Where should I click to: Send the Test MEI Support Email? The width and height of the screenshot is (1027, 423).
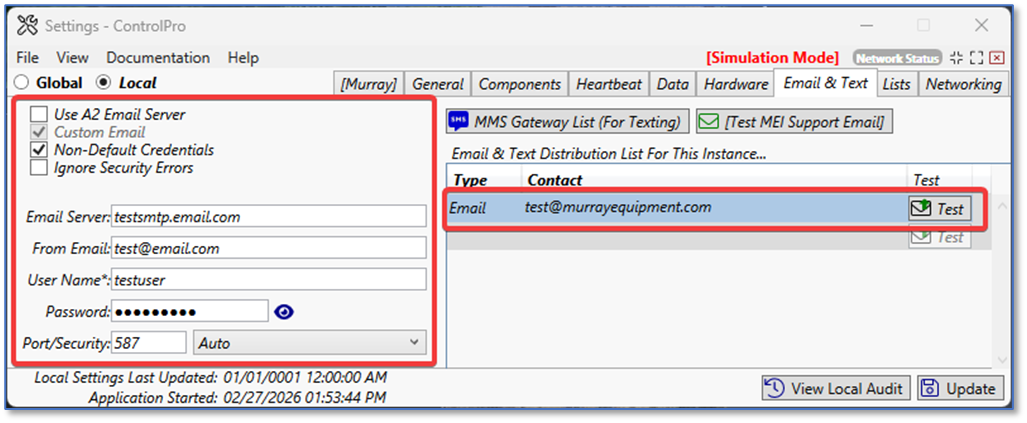794,122
